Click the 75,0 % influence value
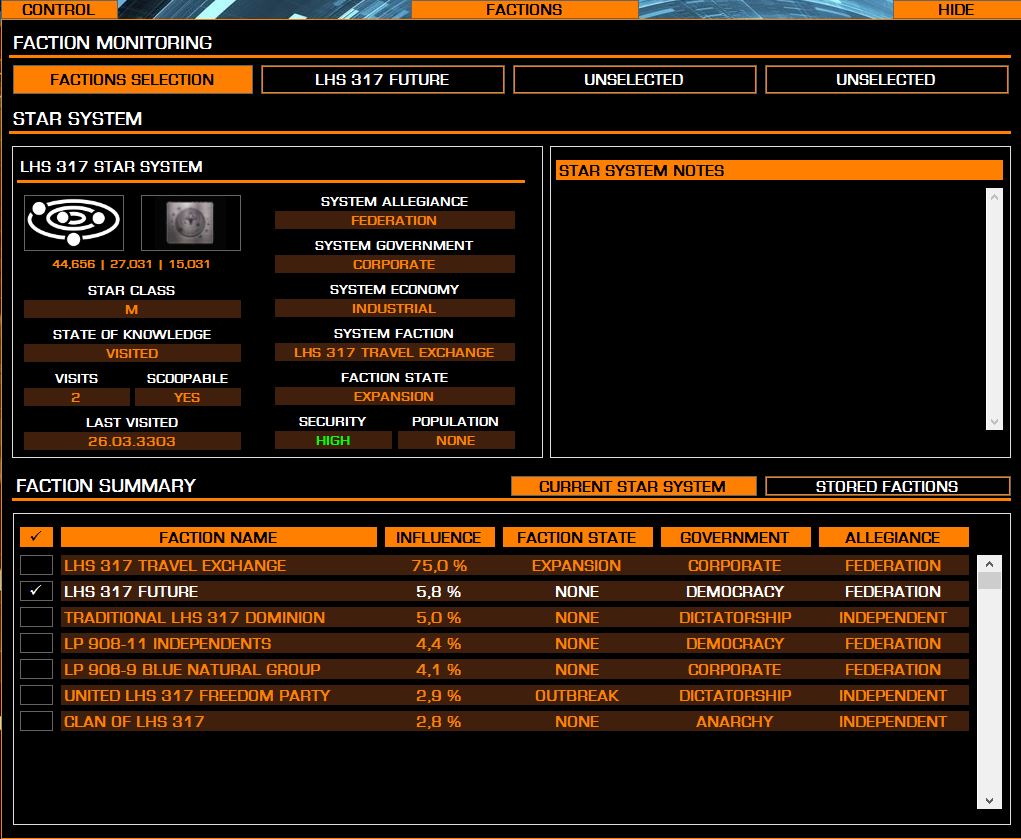The height and width of the screenshot is (839, 1021). (440, 565)
